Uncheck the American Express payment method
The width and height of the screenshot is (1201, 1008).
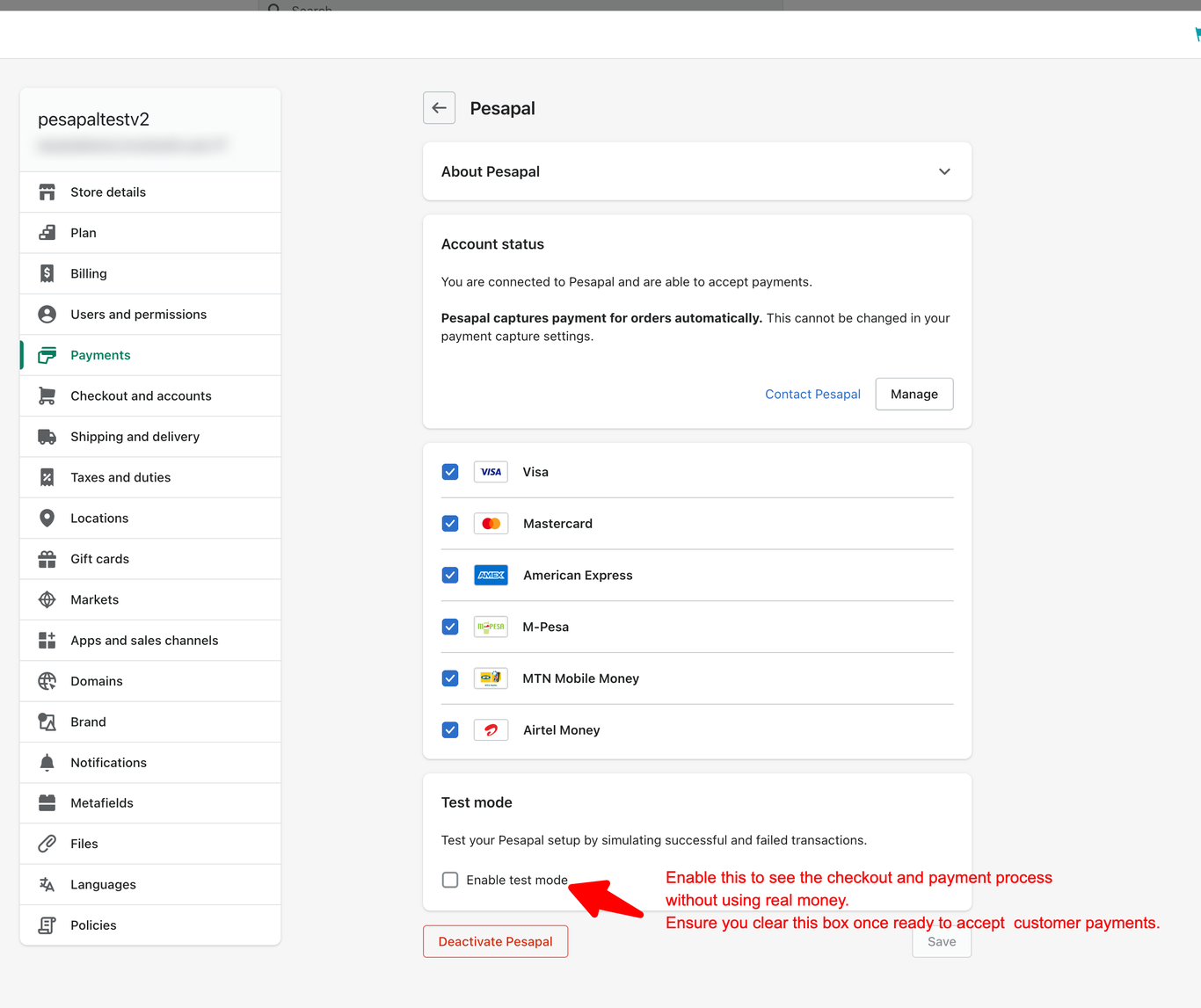[450, 576]
